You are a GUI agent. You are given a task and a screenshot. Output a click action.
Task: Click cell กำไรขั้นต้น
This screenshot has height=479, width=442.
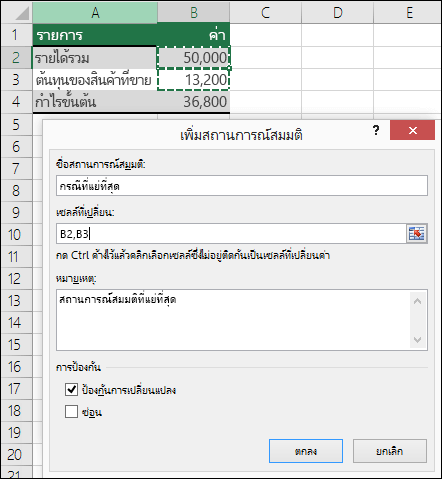point(95,102)
